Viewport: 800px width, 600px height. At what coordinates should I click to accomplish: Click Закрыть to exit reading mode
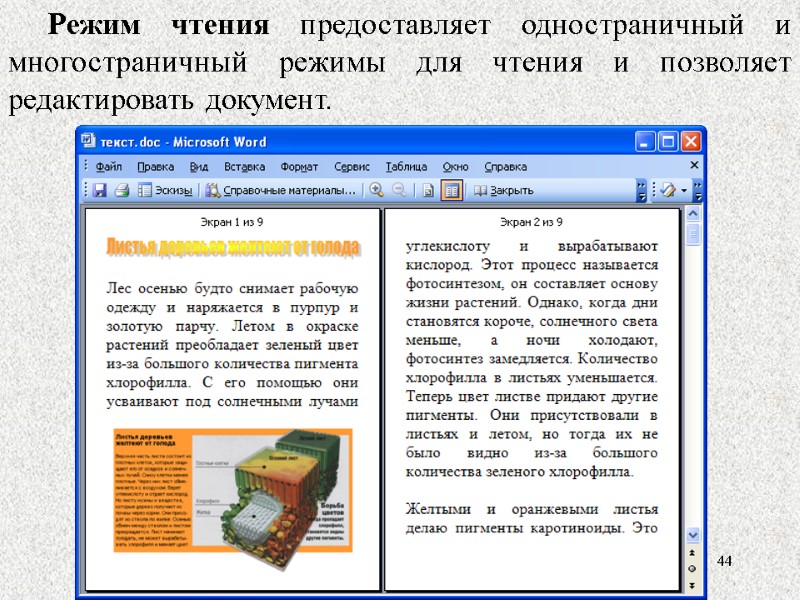click(x=504, y=190)
